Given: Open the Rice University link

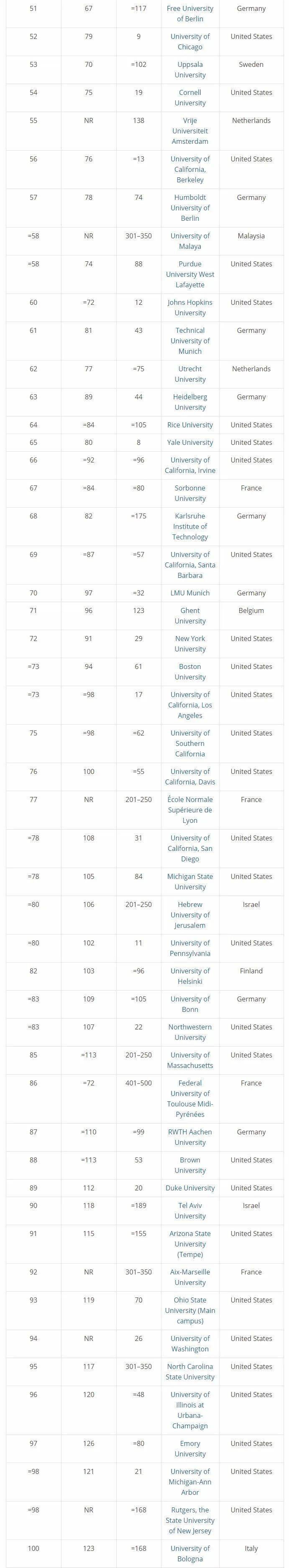Looking at the screenshot, I should click(x=190, y=425).
